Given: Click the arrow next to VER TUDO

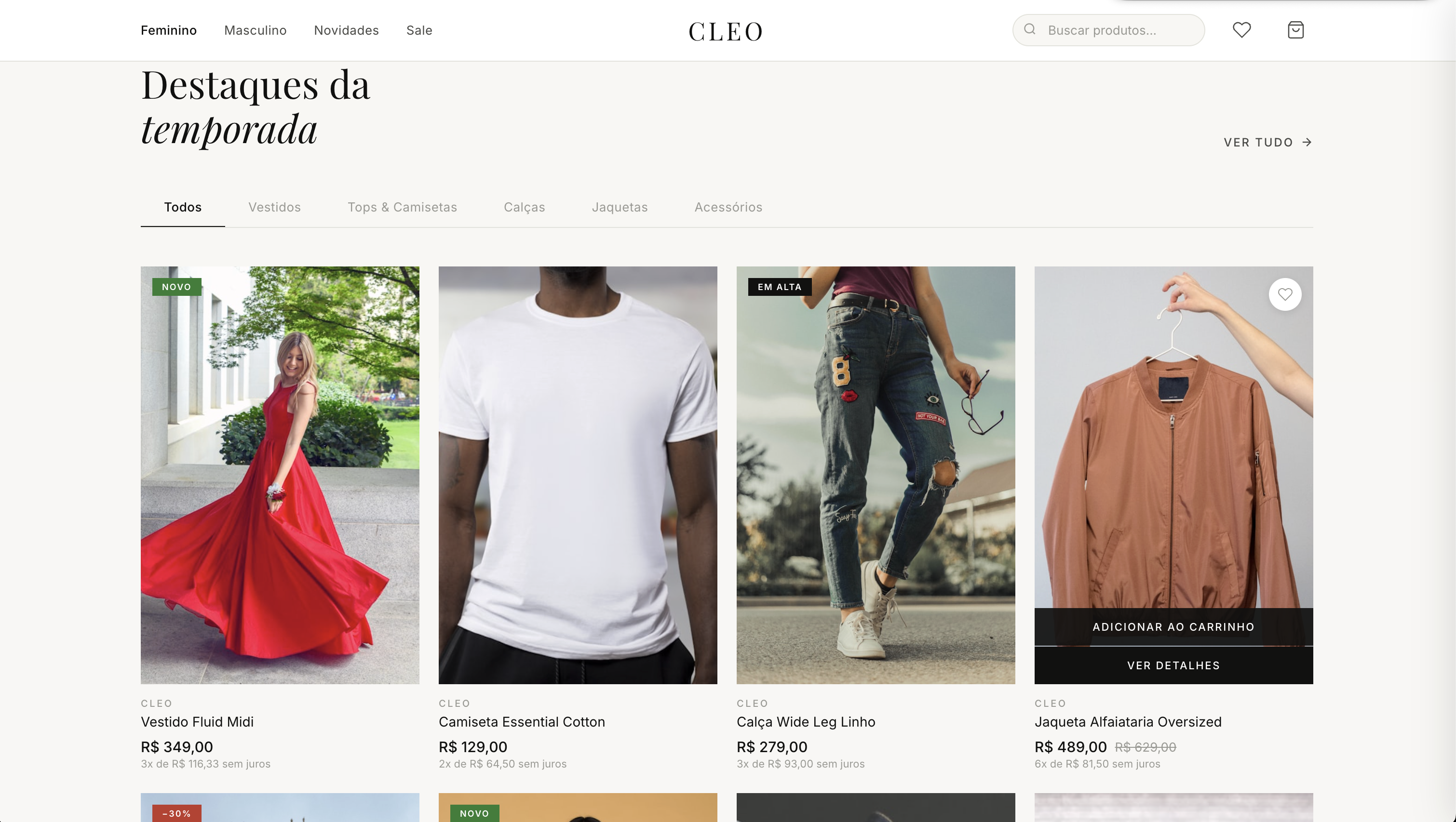Looking at the screenshot, I should point(1307,142).
